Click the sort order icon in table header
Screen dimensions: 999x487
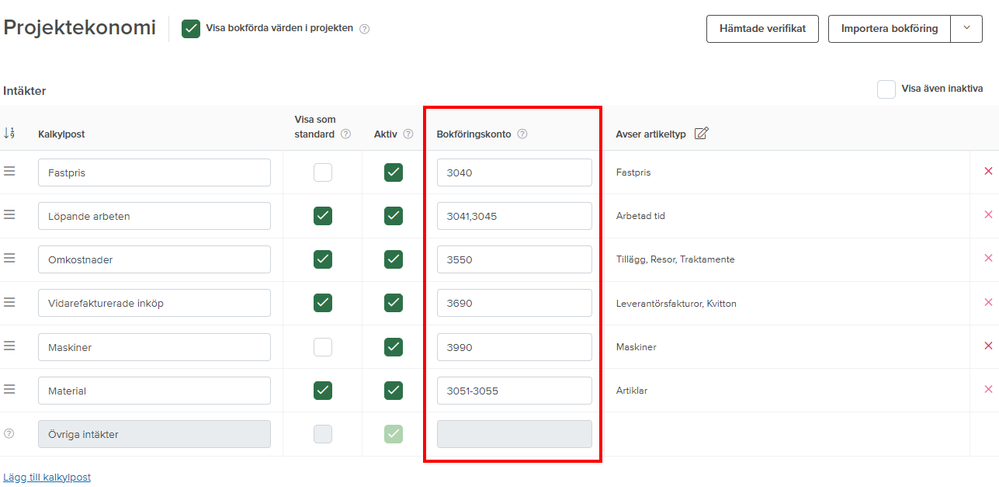click(10, 133)
